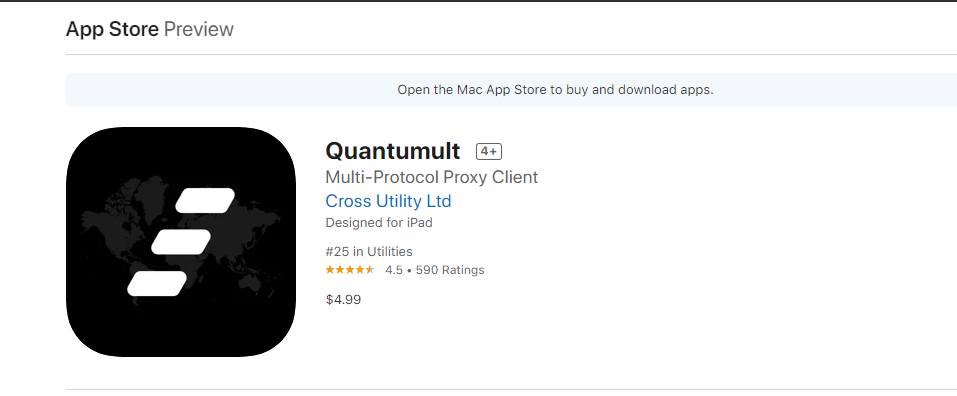The image size is (957, 396).
Task: Click the Preview label in header
Action: point(199,29)
